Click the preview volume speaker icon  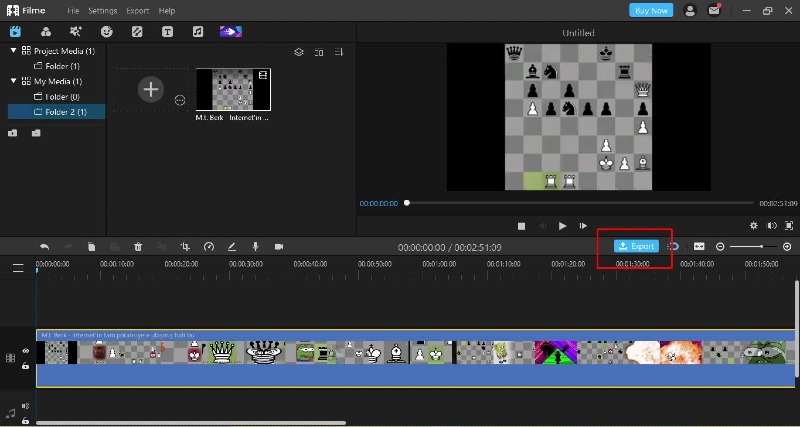pyautogui.click(x=772, y=225)
